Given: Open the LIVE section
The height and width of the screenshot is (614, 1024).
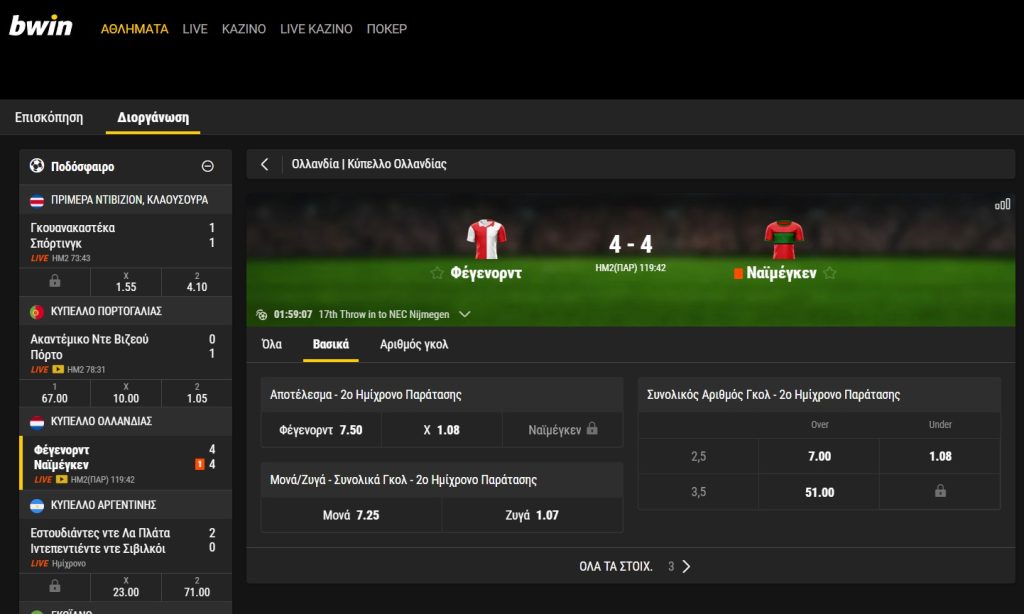Looking at the screenshot, I should [x=195, y=29].
